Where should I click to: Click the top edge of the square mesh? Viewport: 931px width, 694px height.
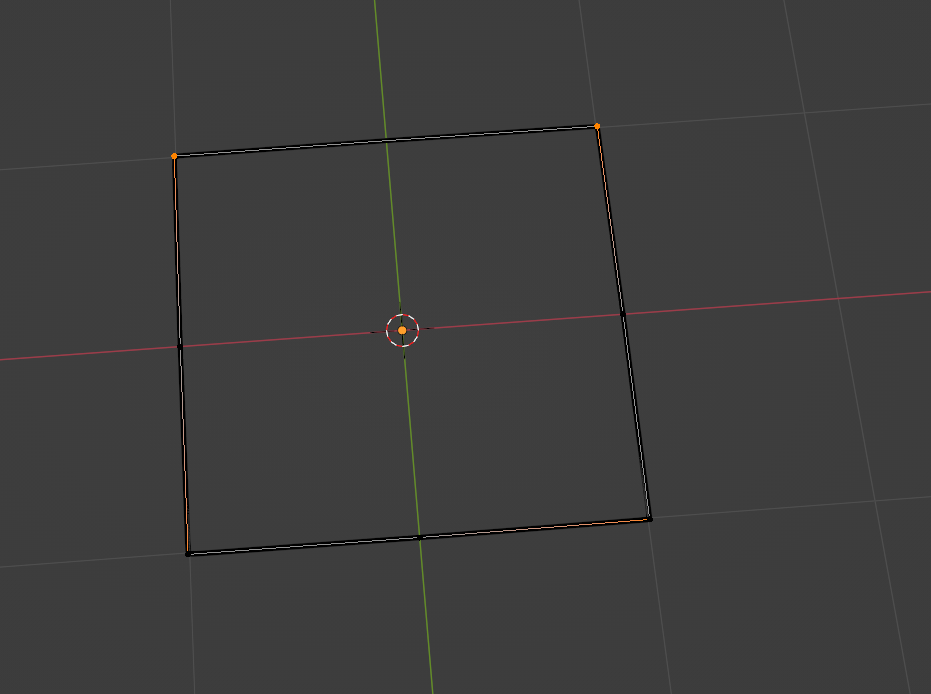pyautogui.click(x=385, y=141)
